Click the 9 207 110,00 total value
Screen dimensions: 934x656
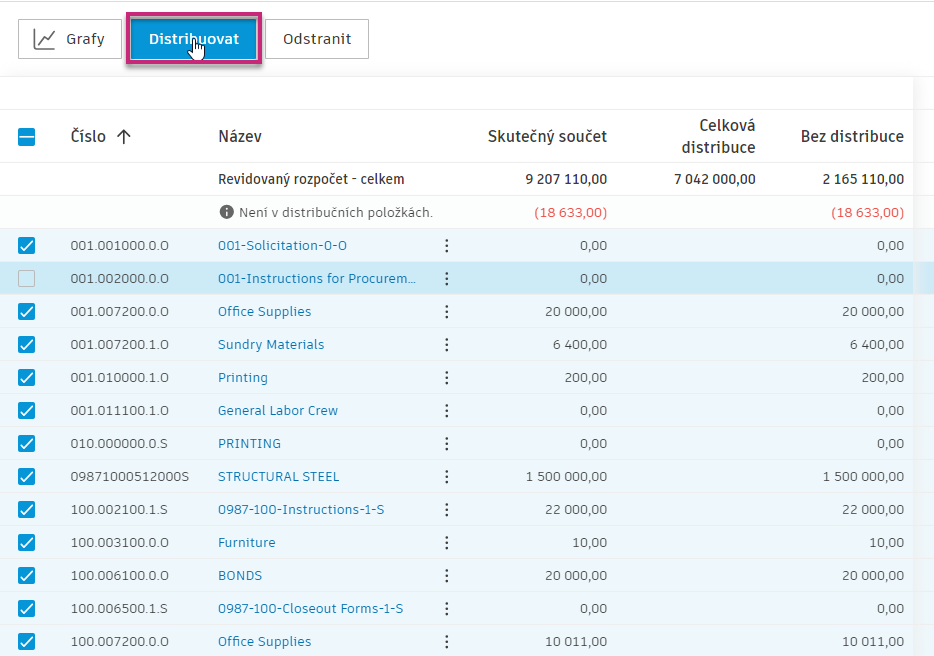click(566, 179)
